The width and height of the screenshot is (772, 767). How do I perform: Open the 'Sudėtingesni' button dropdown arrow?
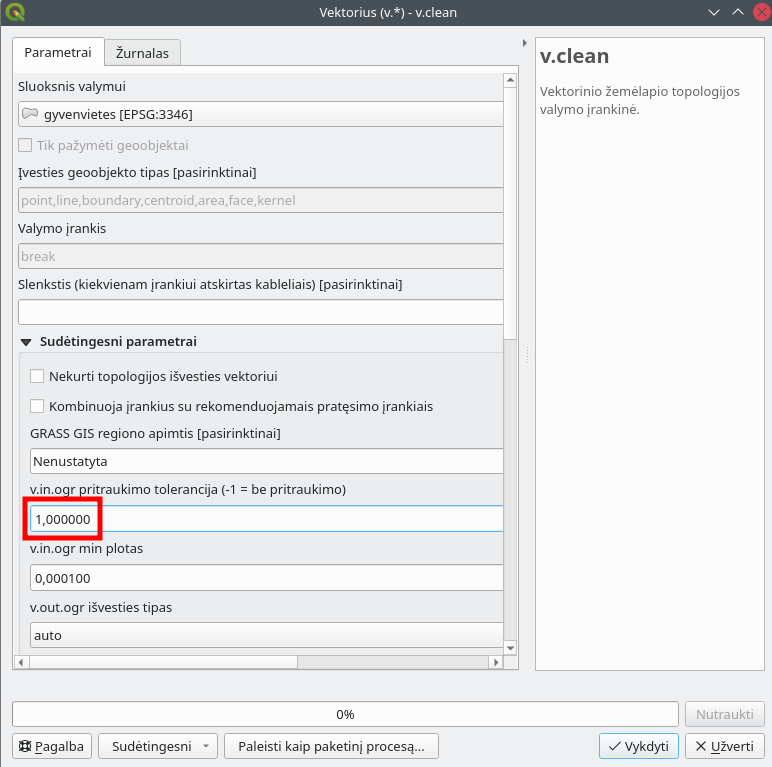click(206, 746)
